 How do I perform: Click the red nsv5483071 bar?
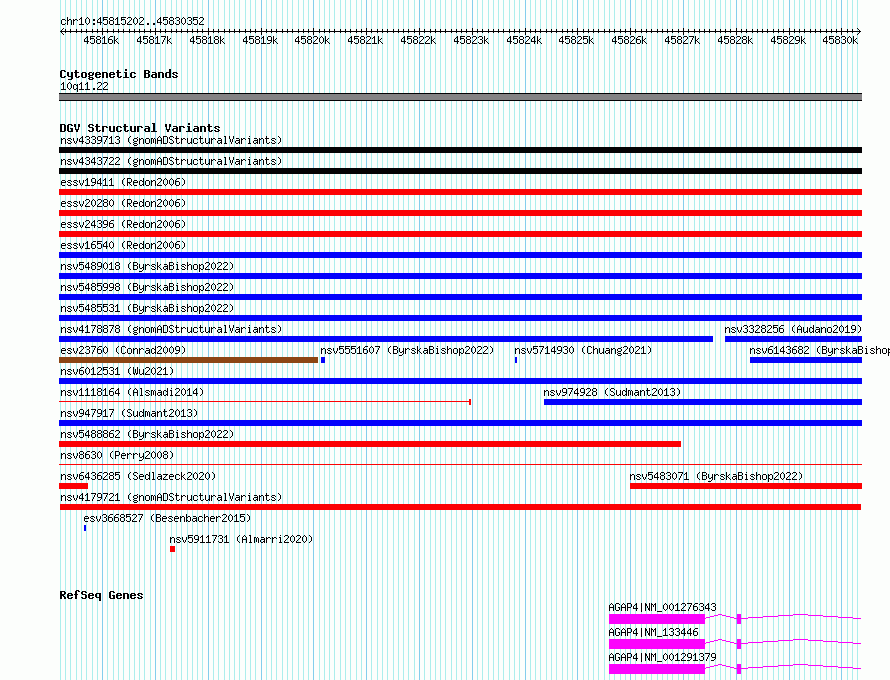point(746,486)
